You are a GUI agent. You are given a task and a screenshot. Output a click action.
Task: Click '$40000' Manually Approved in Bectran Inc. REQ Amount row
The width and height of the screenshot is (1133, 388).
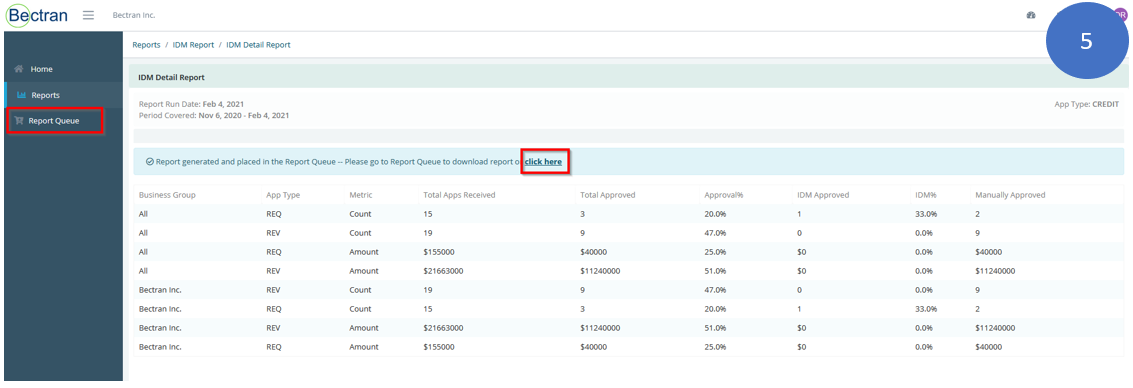pos(988,347)
